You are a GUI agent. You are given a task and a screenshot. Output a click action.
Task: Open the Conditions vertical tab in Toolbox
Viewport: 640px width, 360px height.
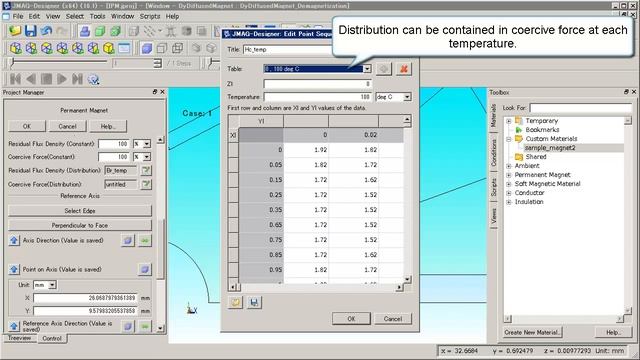tap(493, 152)
